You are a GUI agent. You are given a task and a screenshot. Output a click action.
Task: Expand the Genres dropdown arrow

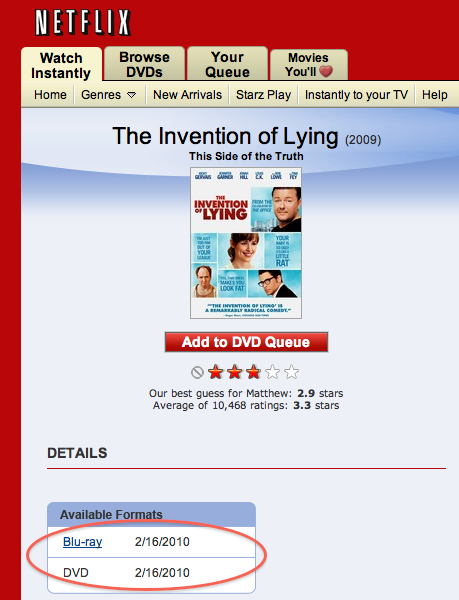tap(132, 95)
